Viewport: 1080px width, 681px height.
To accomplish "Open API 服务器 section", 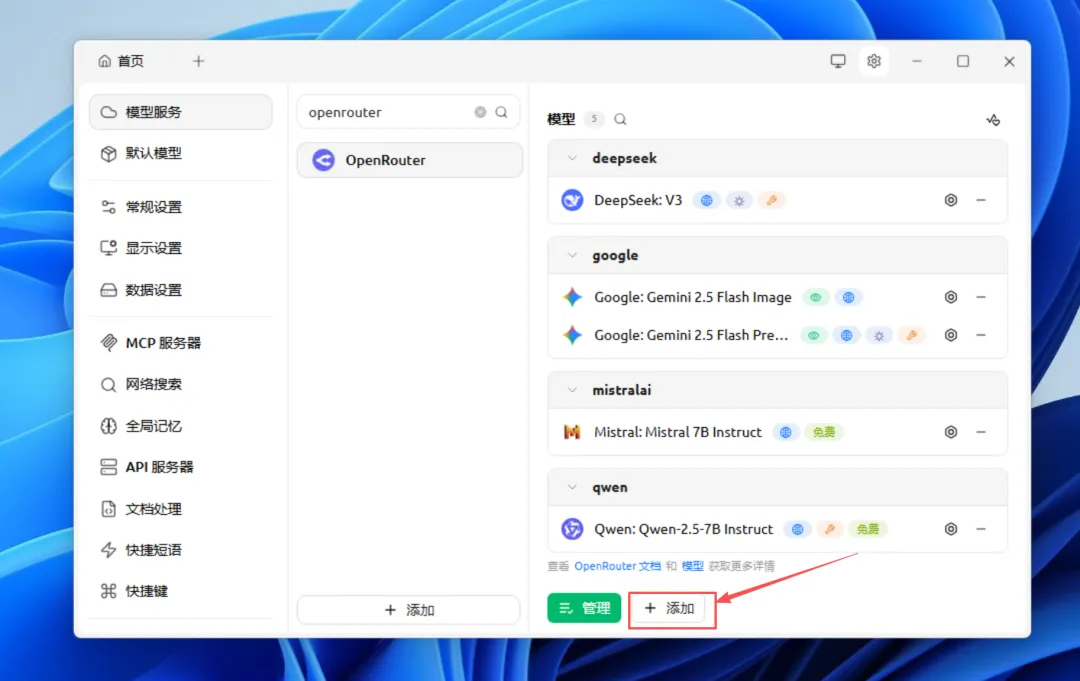I will click(180, 467).
